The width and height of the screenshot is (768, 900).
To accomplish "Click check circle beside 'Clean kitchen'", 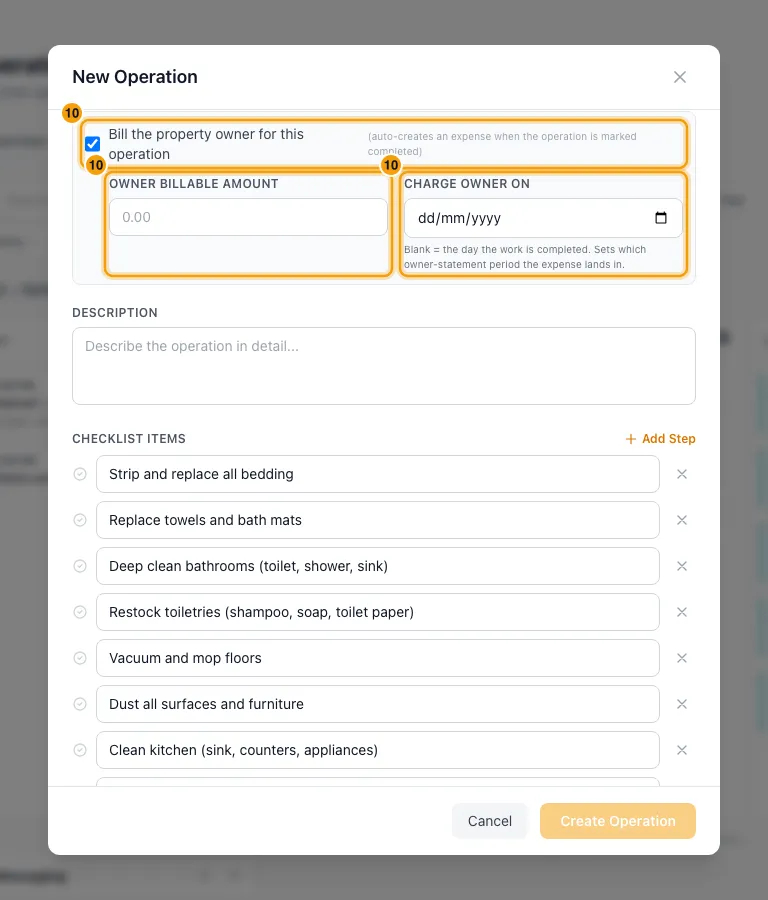I will [x=80, y=750].
